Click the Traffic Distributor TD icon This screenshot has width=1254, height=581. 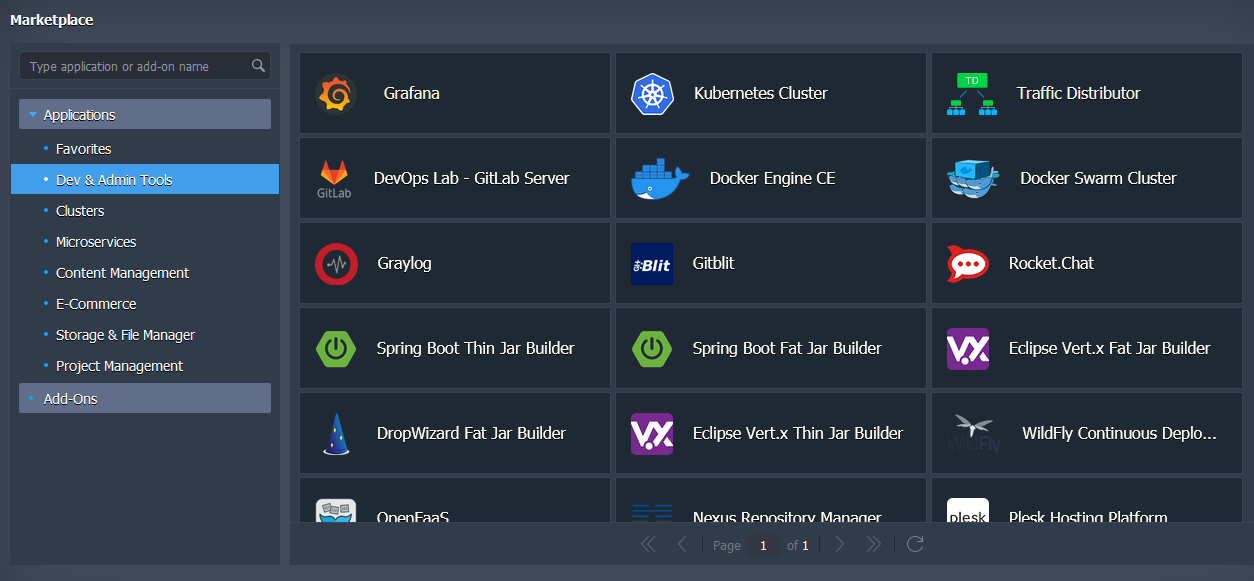point(971,94)
